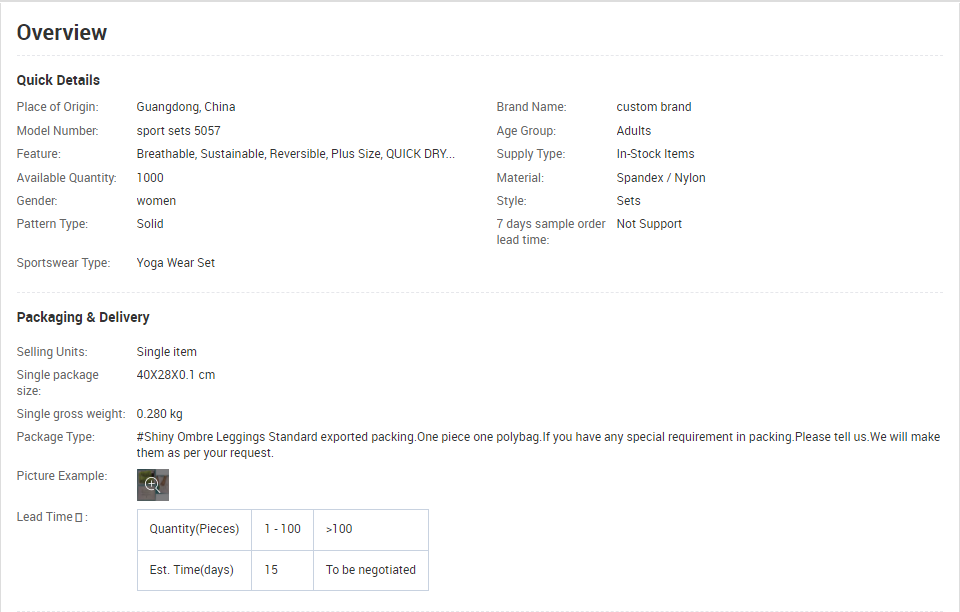Open the Picture Example thumbnail
960x612 pixels.
(152, 485)
